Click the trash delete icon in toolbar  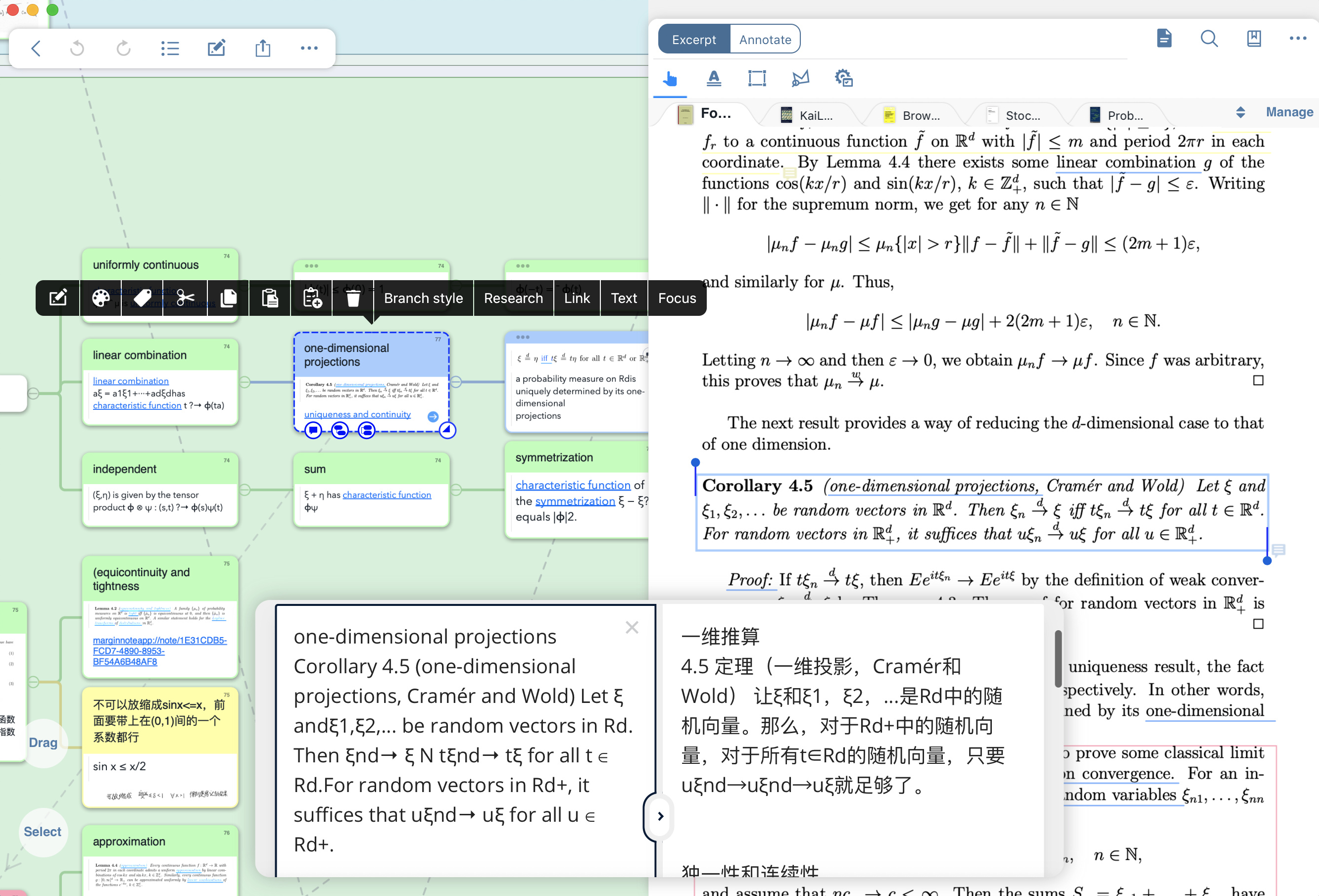tap(353, 298)
